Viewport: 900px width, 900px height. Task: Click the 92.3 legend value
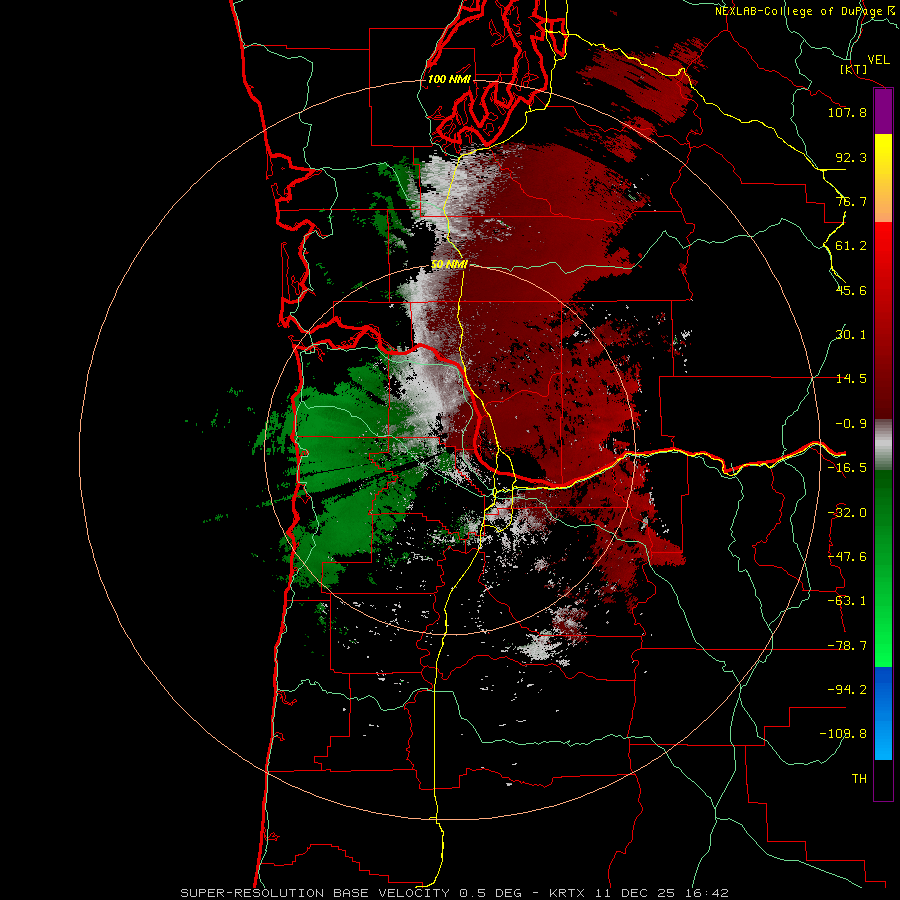tap(851, 157)
